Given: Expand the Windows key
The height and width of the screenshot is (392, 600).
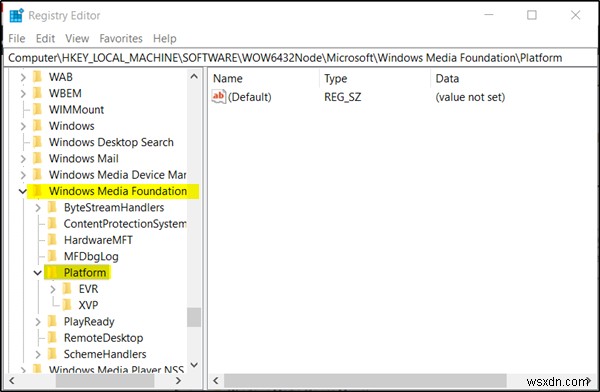Looking at the screenshot, I should click(23, 126).
